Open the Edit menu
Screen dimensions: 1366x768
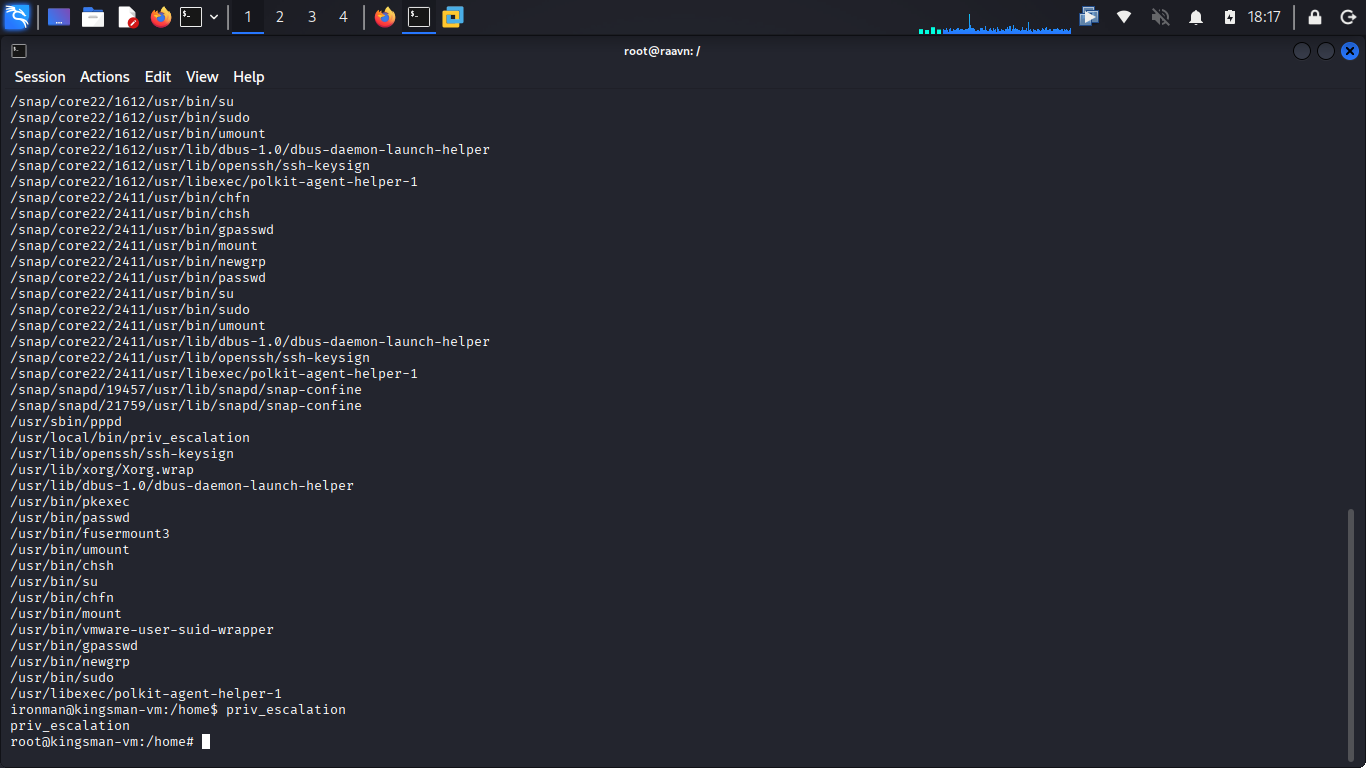point(158,77)
